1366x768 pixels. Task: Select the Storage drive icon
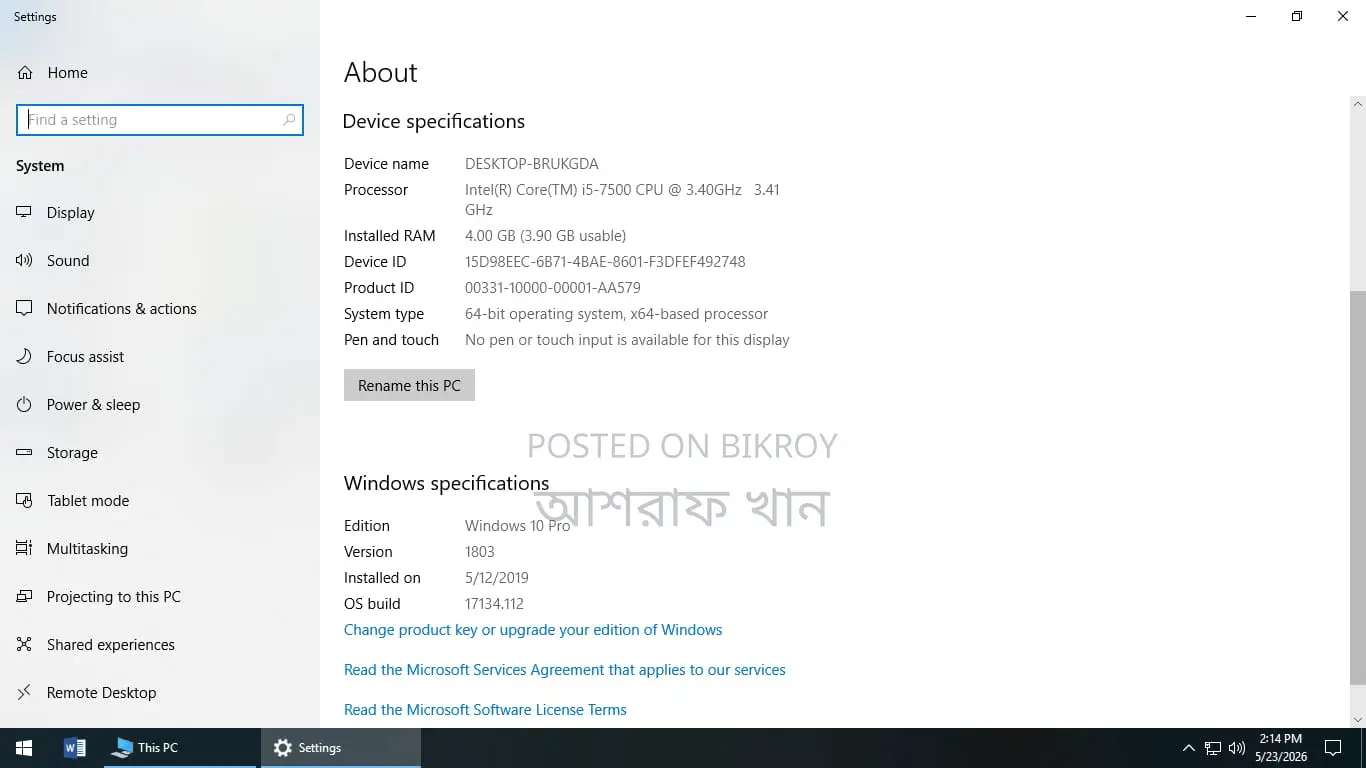tap(25, 453)
